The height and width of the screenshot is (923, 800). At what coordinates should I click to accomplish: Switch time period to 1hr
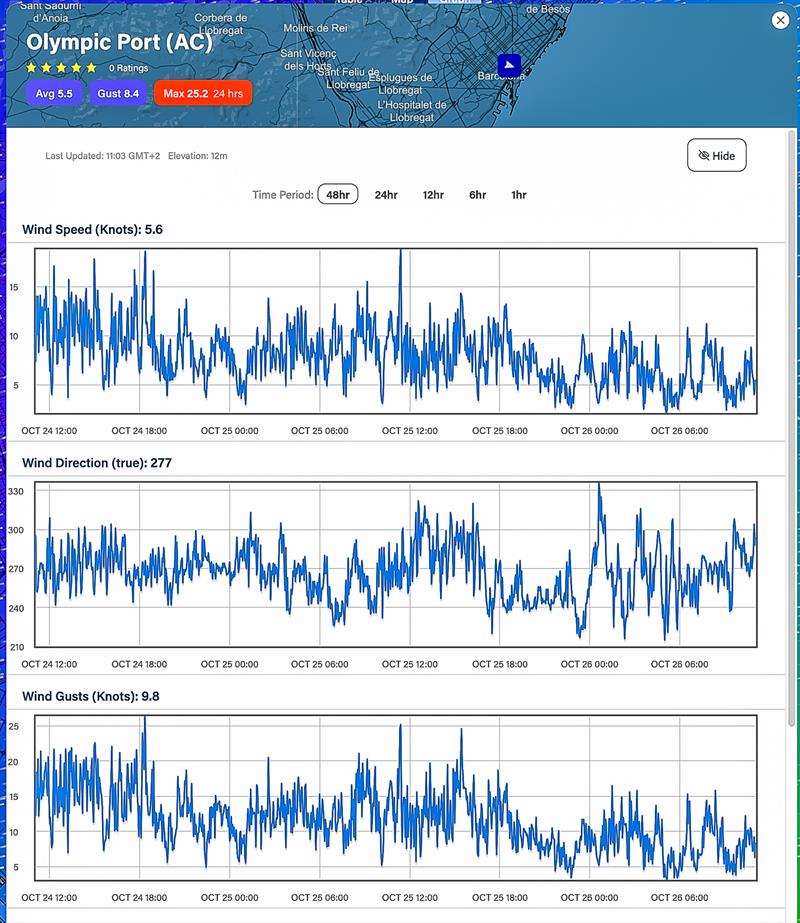click(519, 195)
